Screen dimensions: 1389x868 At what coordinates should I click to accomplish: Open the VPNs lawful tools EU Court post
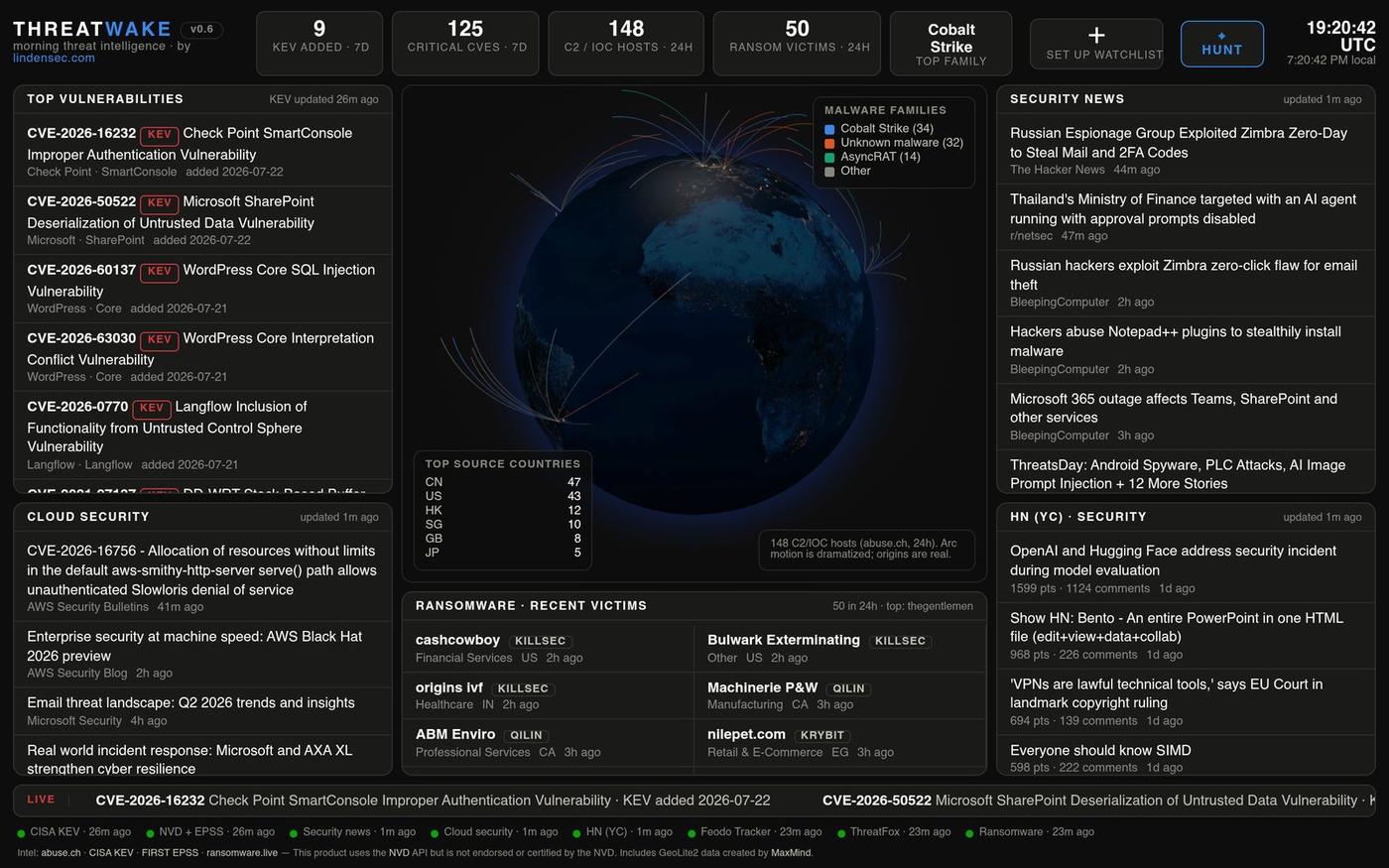pyautogui.click(x=1186, y=702)
